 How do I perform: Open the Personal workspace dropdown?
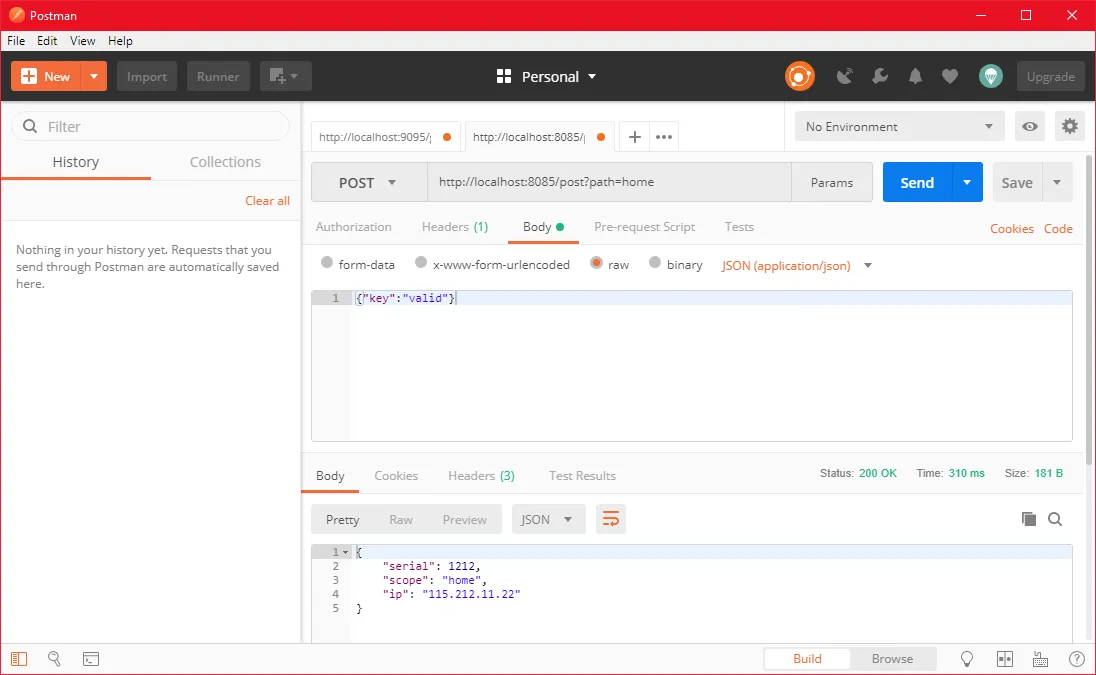(x=546, y=76)
